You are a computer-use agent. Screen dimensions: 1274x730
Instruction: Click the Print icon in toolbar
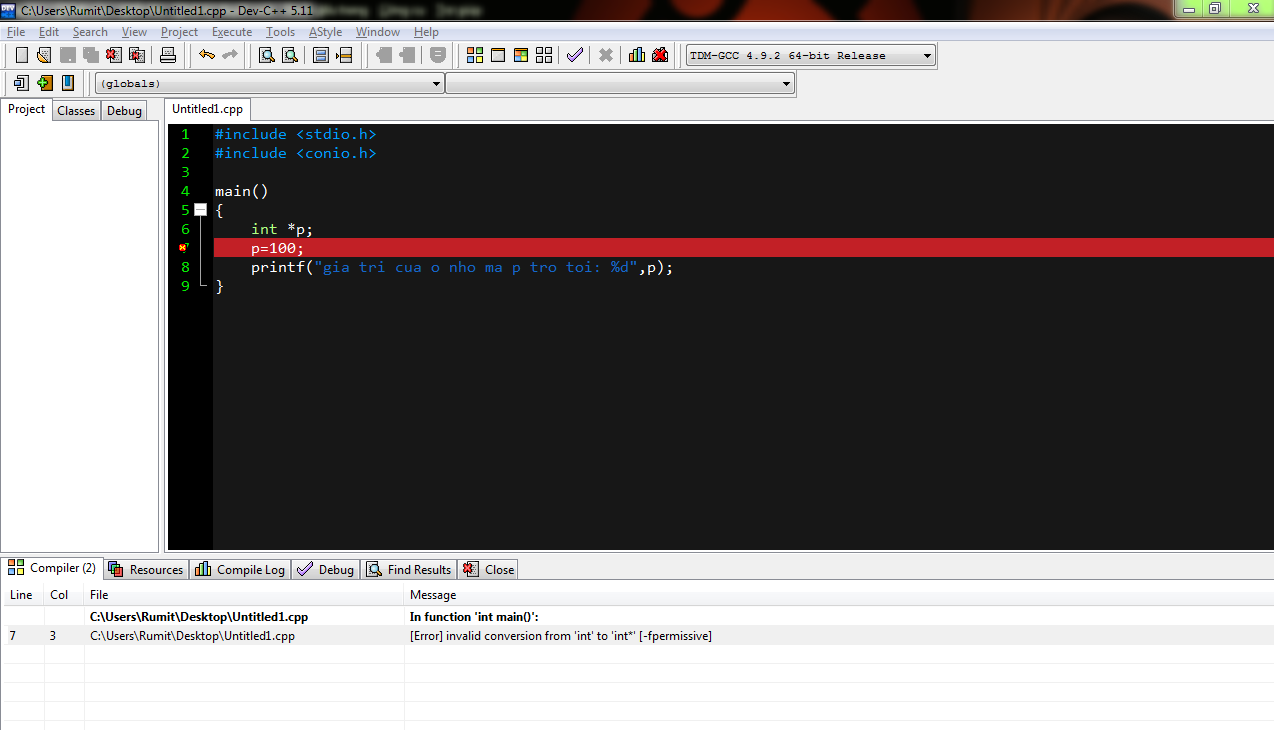click(168, 55)
